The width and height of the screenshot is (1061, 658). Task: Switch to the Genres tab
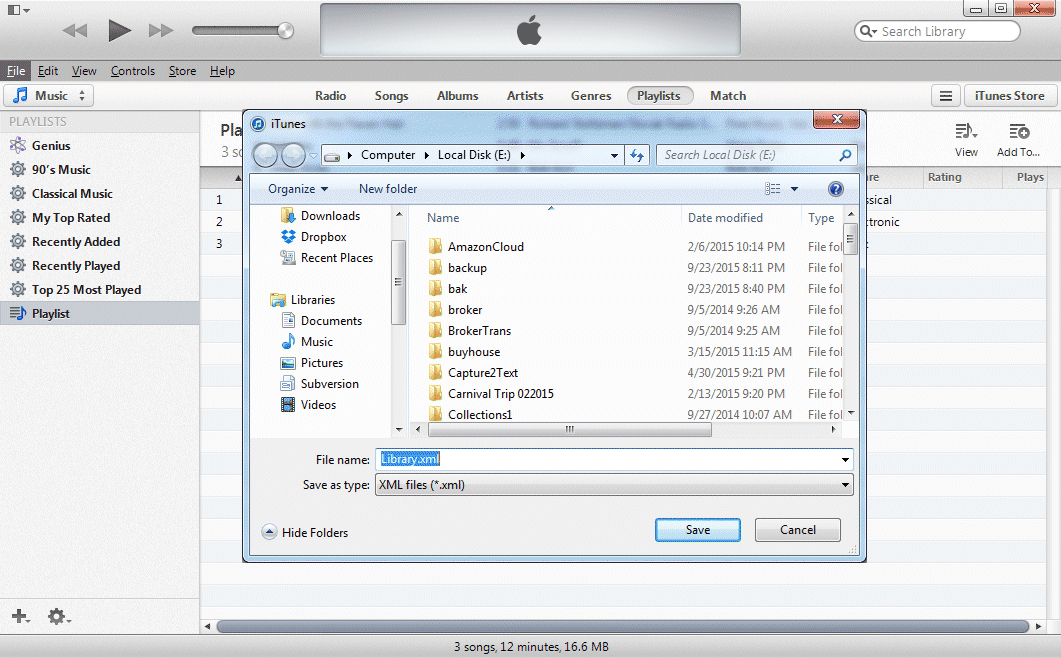[591, 95]
